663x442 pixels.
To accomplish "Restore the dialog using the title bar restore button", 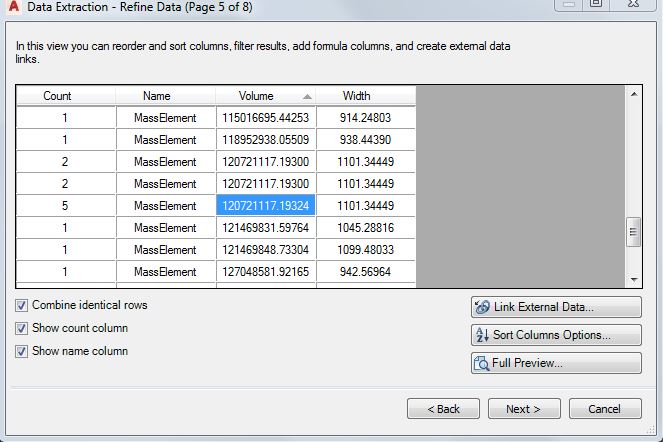I will (596, 4).
